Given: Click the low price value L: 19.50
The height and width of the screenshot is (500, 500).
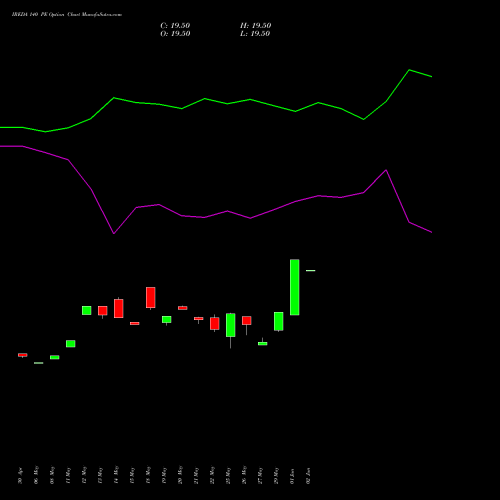Looking at the screenshot, I should (255, 34).
